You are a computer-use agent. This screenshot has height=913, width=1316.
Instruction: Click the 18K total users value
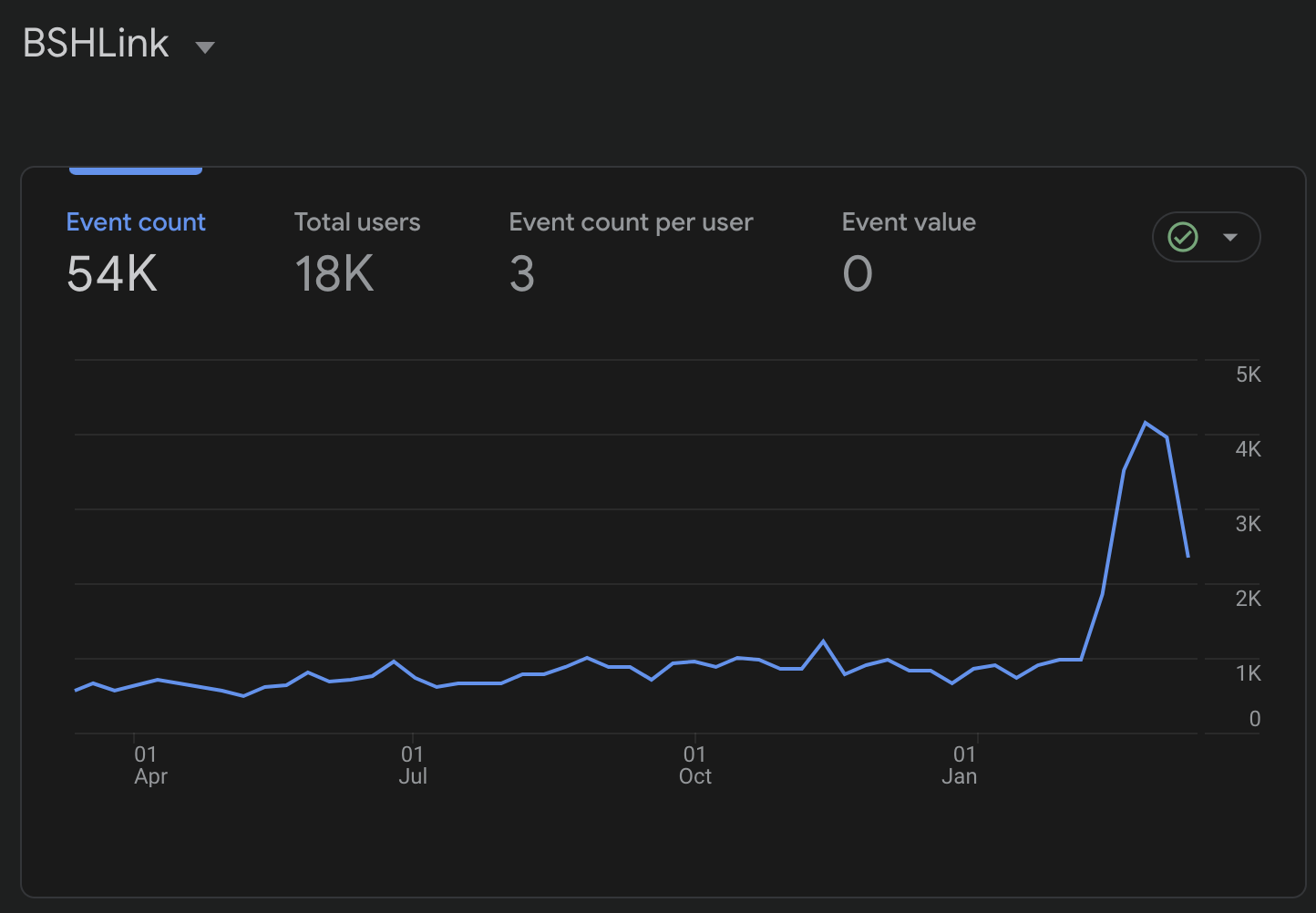click(x=334, y=273)
